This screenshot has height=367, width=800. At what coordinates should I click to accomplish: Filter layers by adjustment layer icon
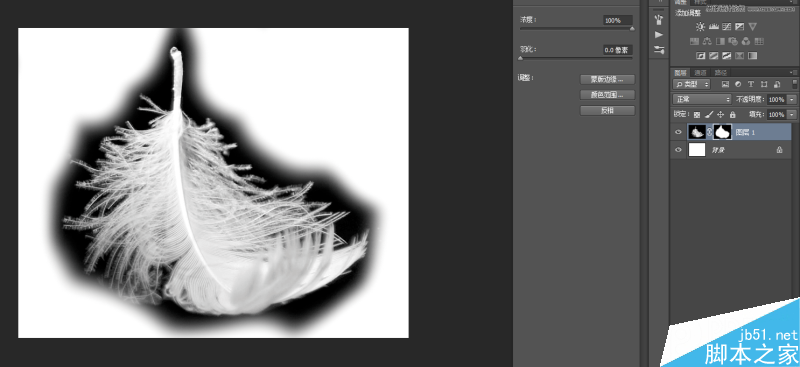point(738,84)
